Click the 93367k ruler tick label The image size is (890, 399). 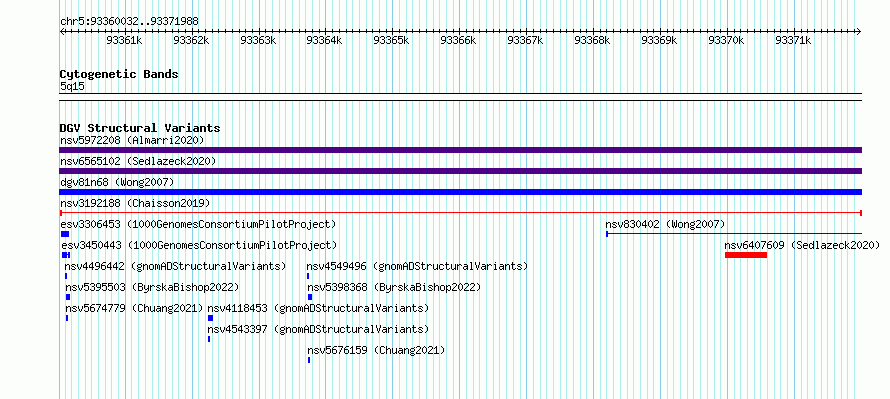coord(525,40)
